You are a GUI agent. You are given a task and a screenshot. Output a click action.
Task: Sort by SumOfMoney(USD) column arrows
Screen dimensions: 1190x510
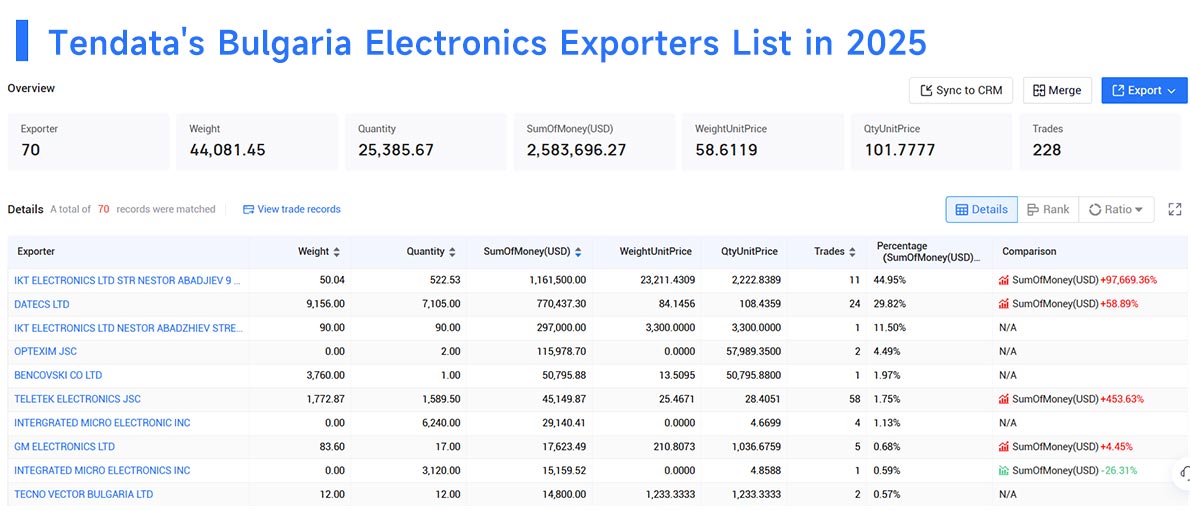pos(578,251)
